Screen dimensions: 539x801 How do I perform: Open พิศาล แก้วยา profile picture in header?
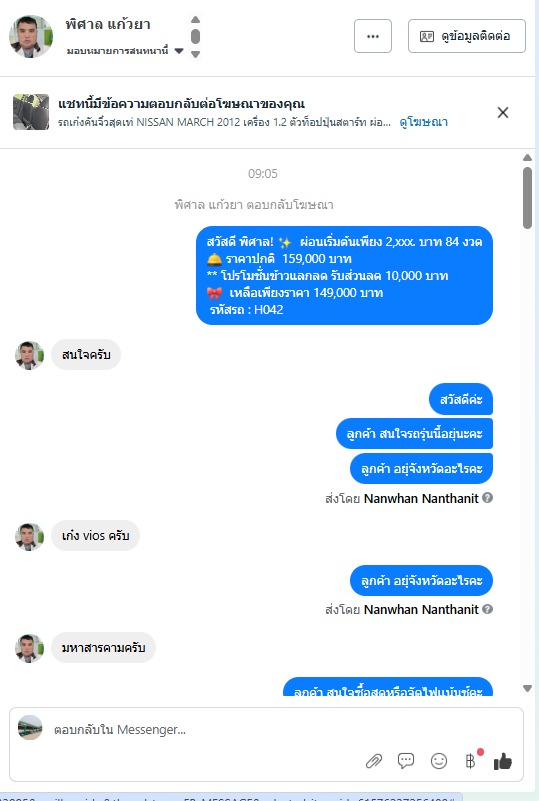click(x=31, y=36)
